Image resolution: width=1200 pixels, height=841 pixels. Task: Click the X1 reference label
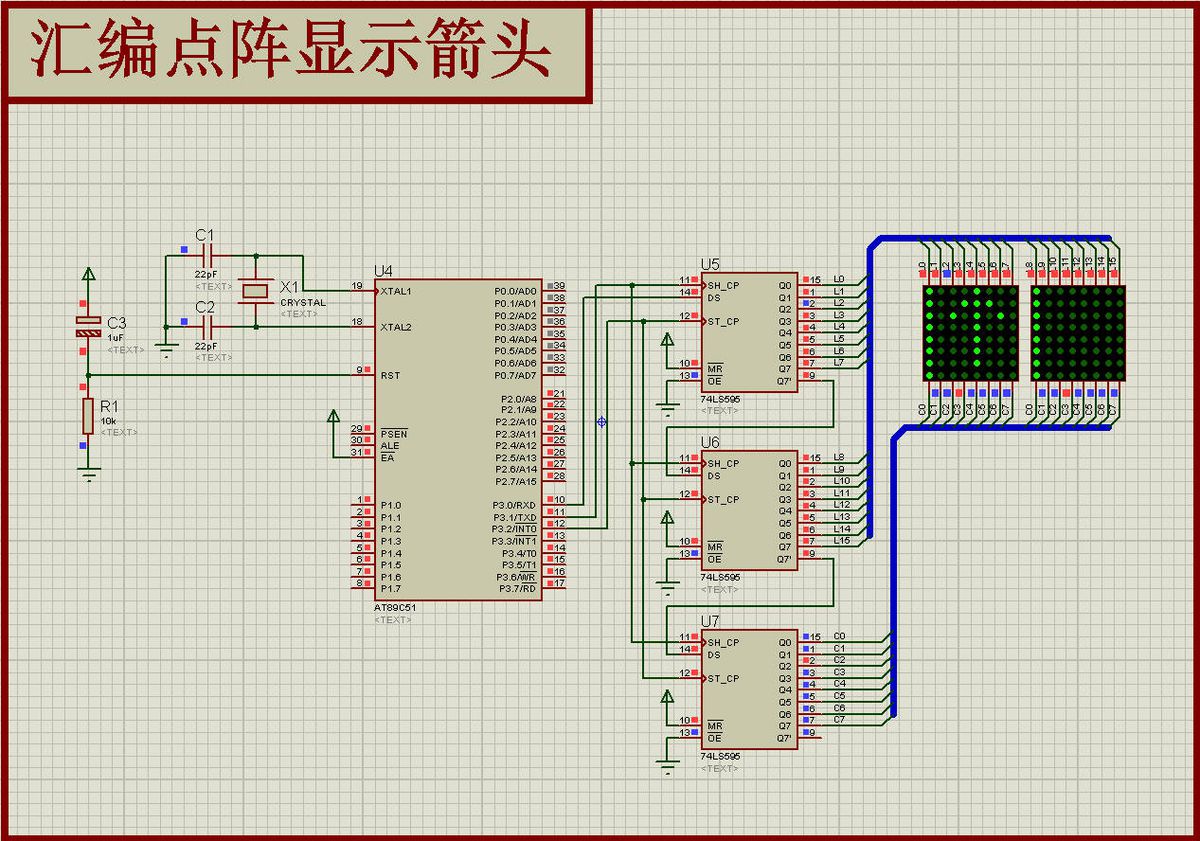point(289,286)
